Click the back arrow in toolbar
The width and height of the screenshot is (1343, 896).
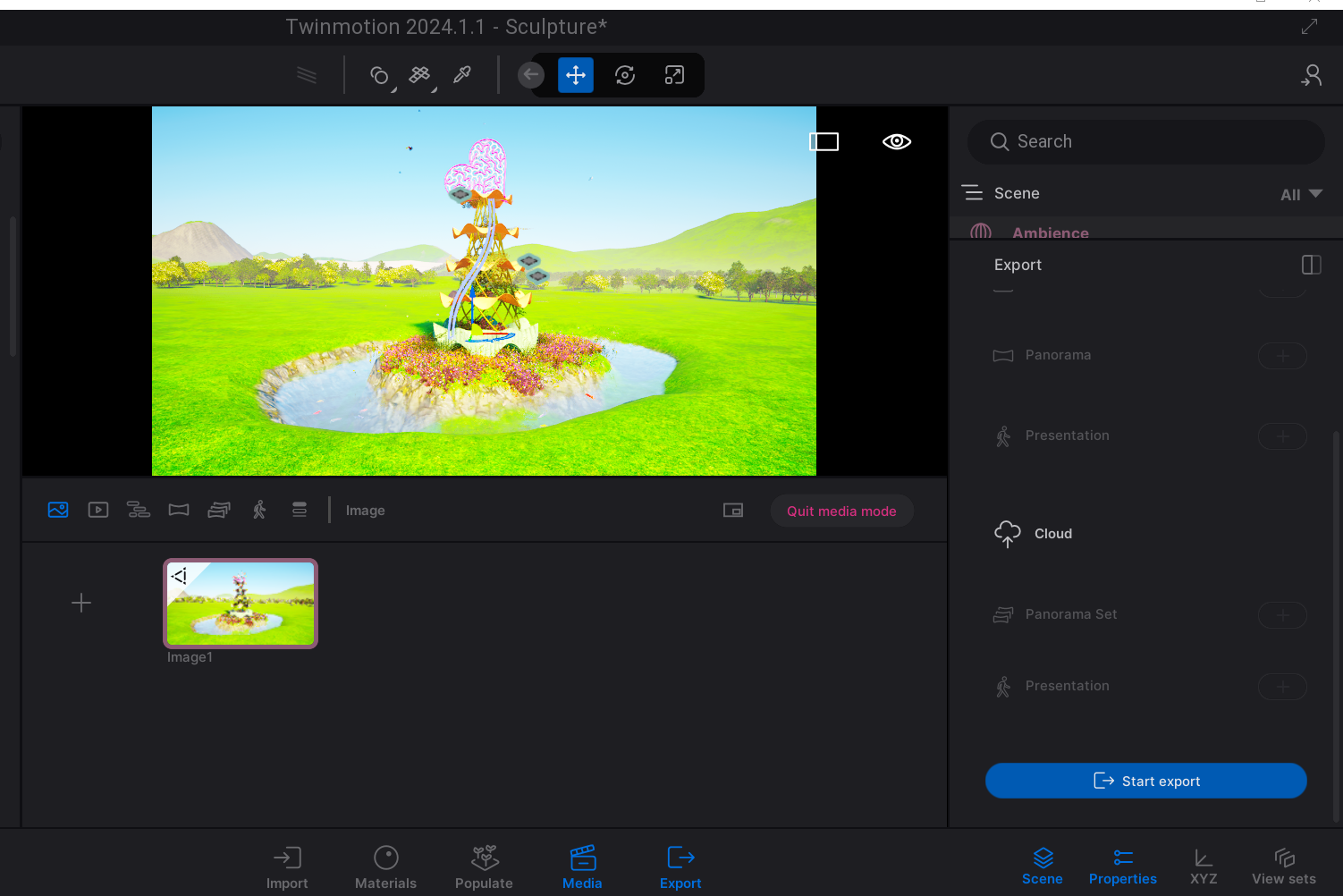(531, 75)
